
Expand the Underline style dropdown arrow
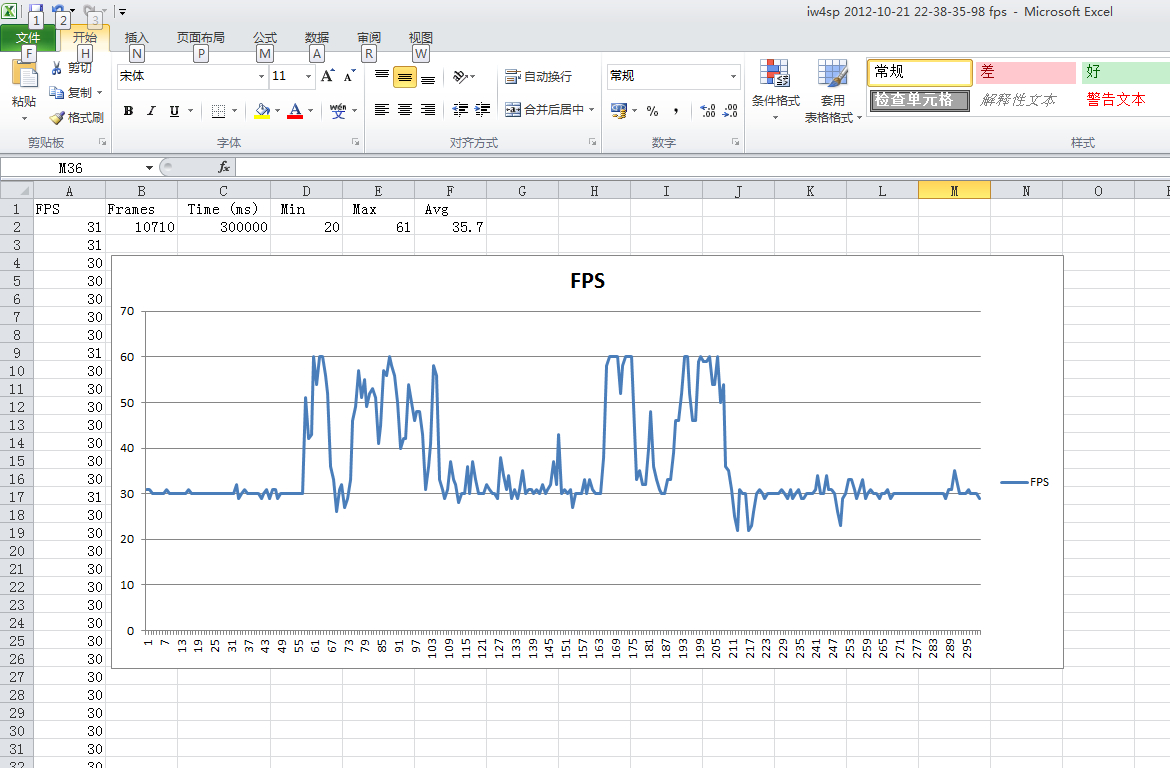[x=191, y=110]
